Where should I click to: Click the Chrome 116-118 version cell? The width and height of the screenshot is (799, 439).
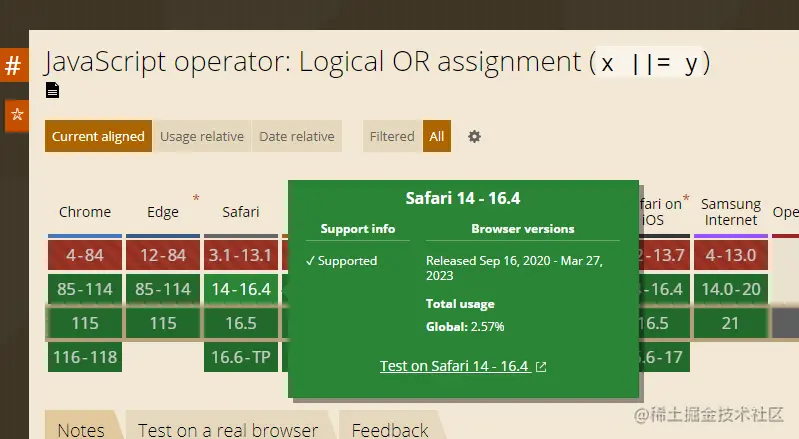[85, 357]
